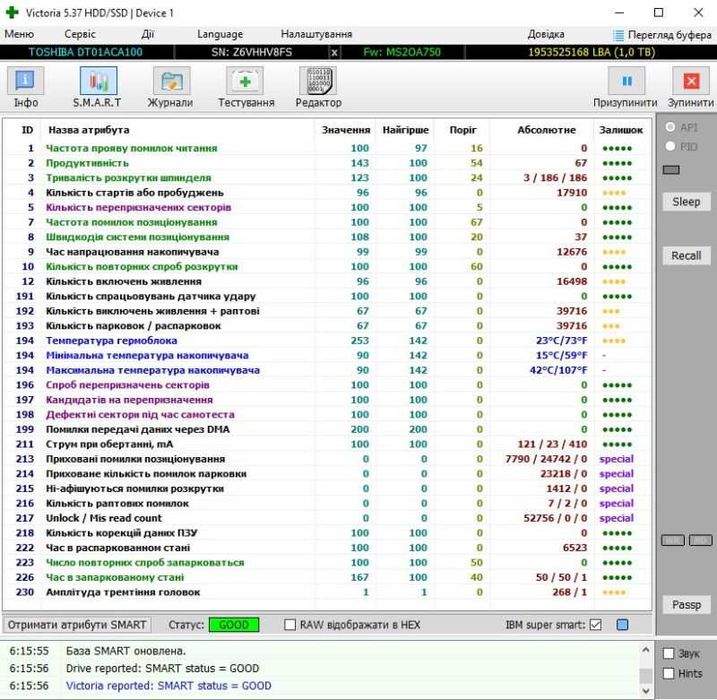The image size is (717, 700).
Task: Click the Fw: MS2OA750 firmware label
Action: 401,52
